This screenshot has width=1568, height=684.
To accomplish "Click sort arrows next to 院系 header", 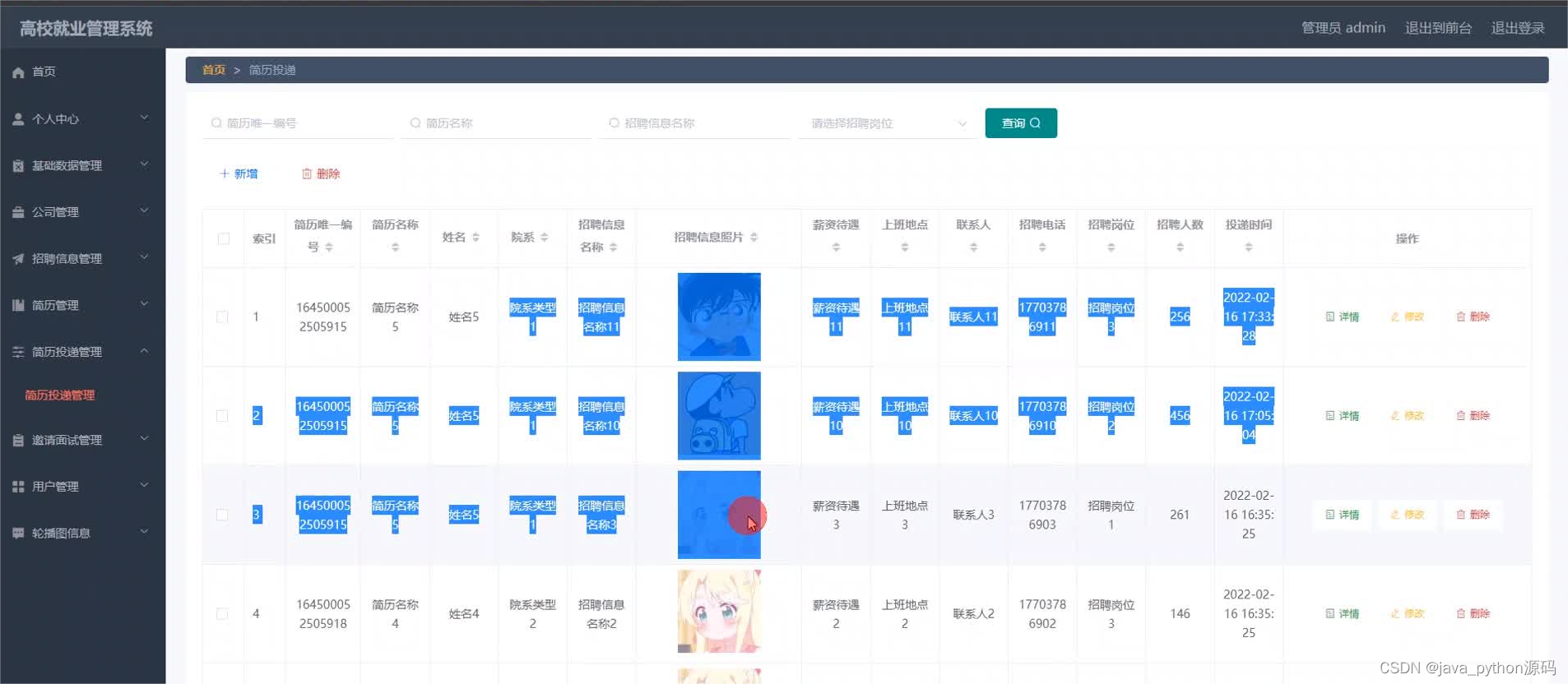I will (544, 238).
